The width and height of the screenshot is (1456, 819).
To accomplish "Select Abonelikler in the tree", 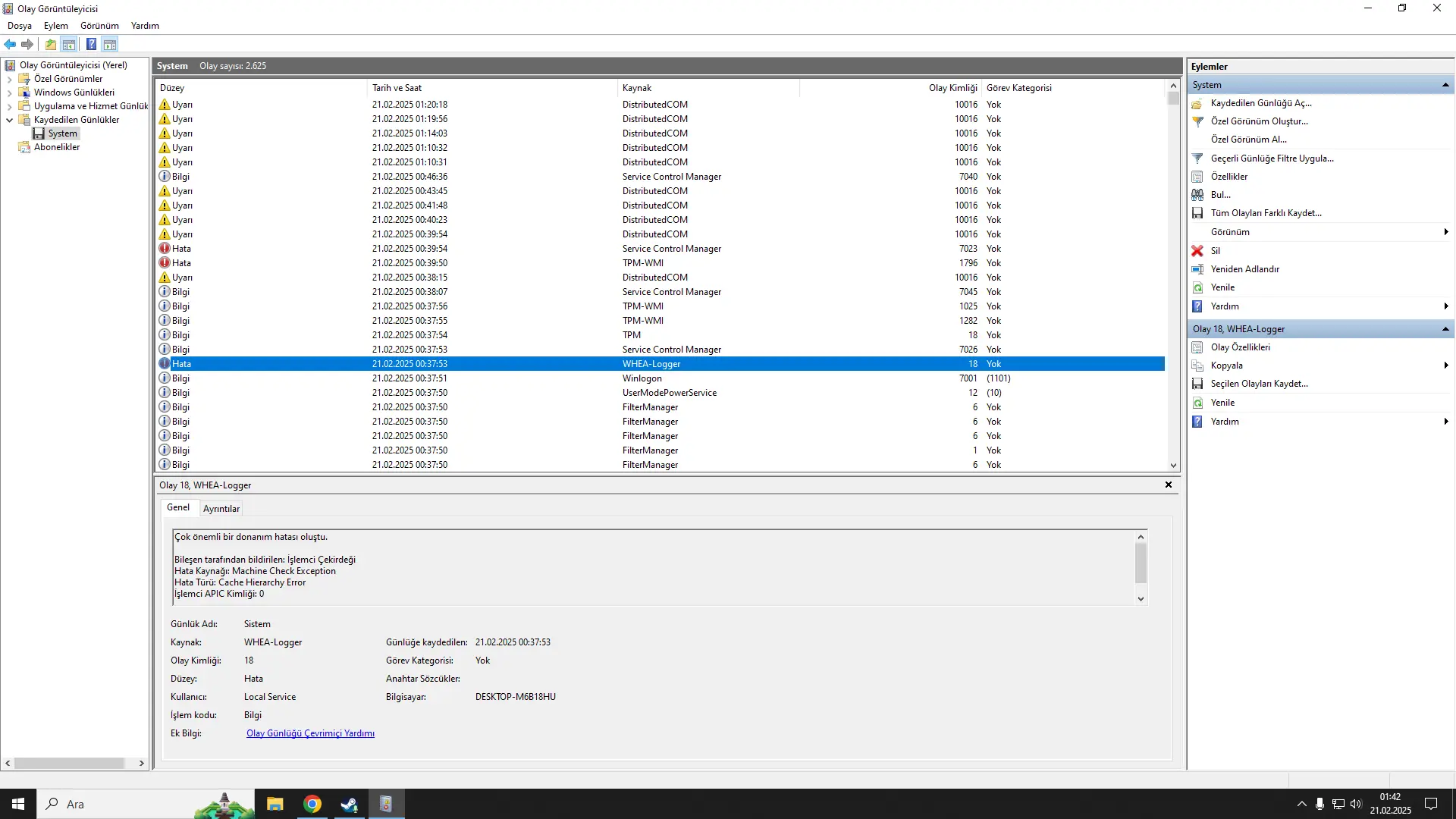I will [x=57, y=147].
